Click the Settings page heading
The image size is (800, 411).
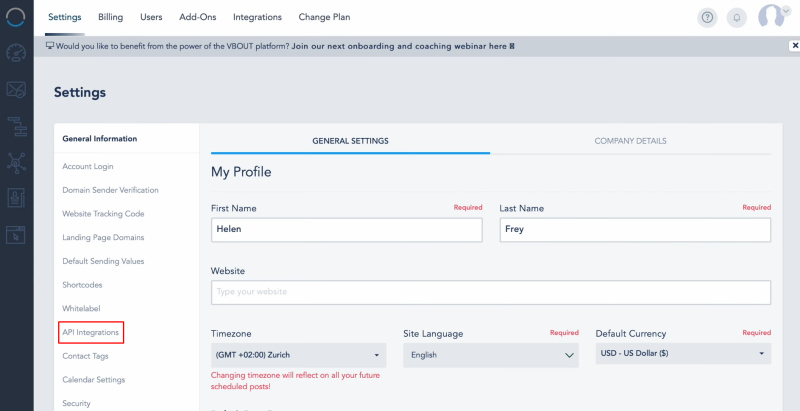coord(80,92)
